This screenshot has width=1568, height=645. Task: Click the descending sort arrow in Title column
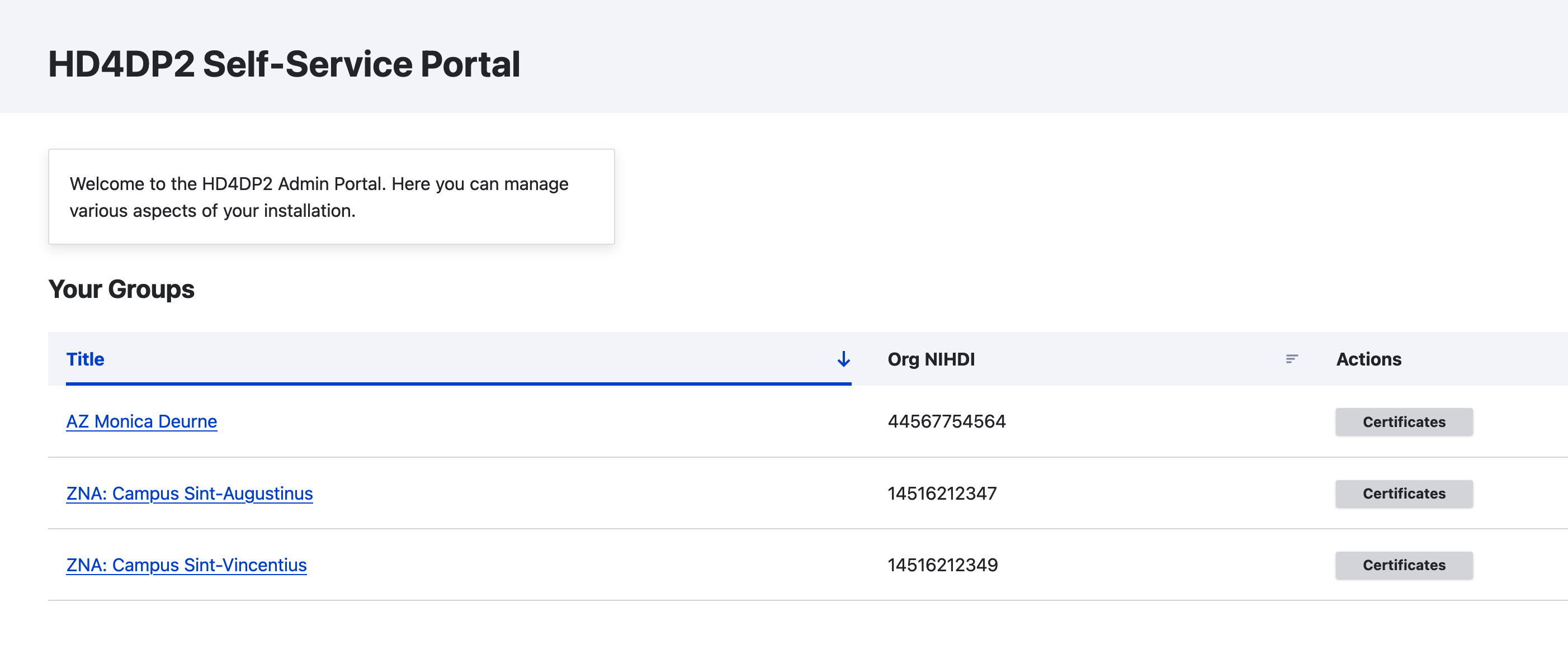click(x=843, y=359)
